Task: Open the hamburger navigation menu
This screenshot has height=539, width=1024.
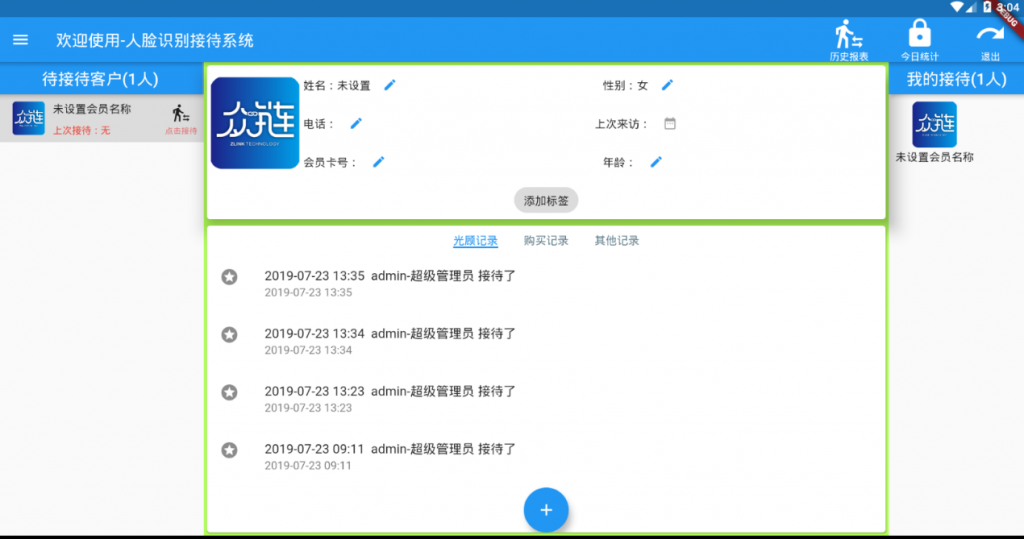Action: [x=20, y=40]
